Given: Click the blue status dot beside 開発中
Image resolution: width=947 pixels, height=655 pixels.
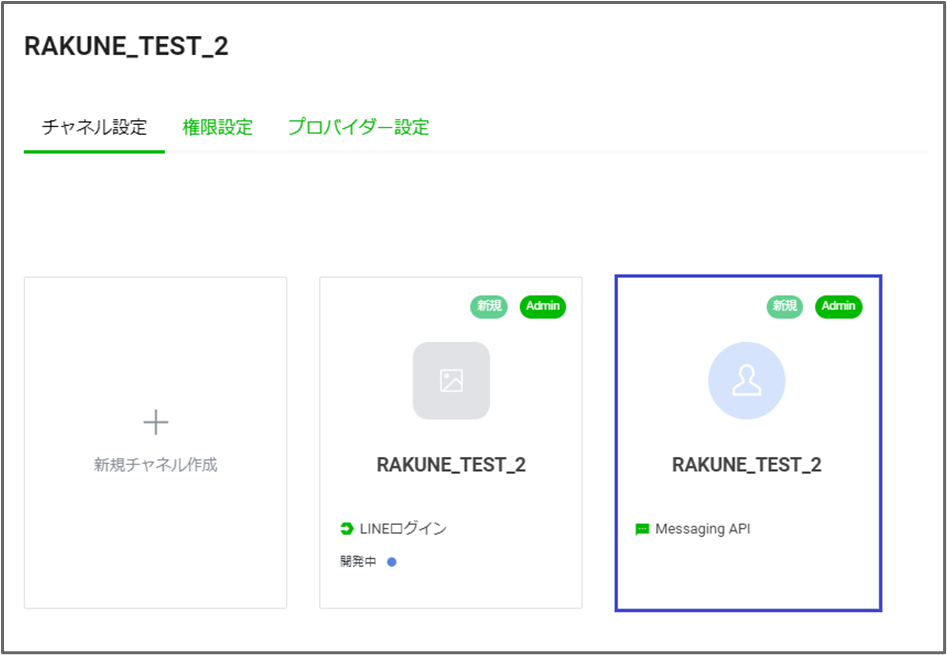Looking at the screenshot, I should 392,562.
